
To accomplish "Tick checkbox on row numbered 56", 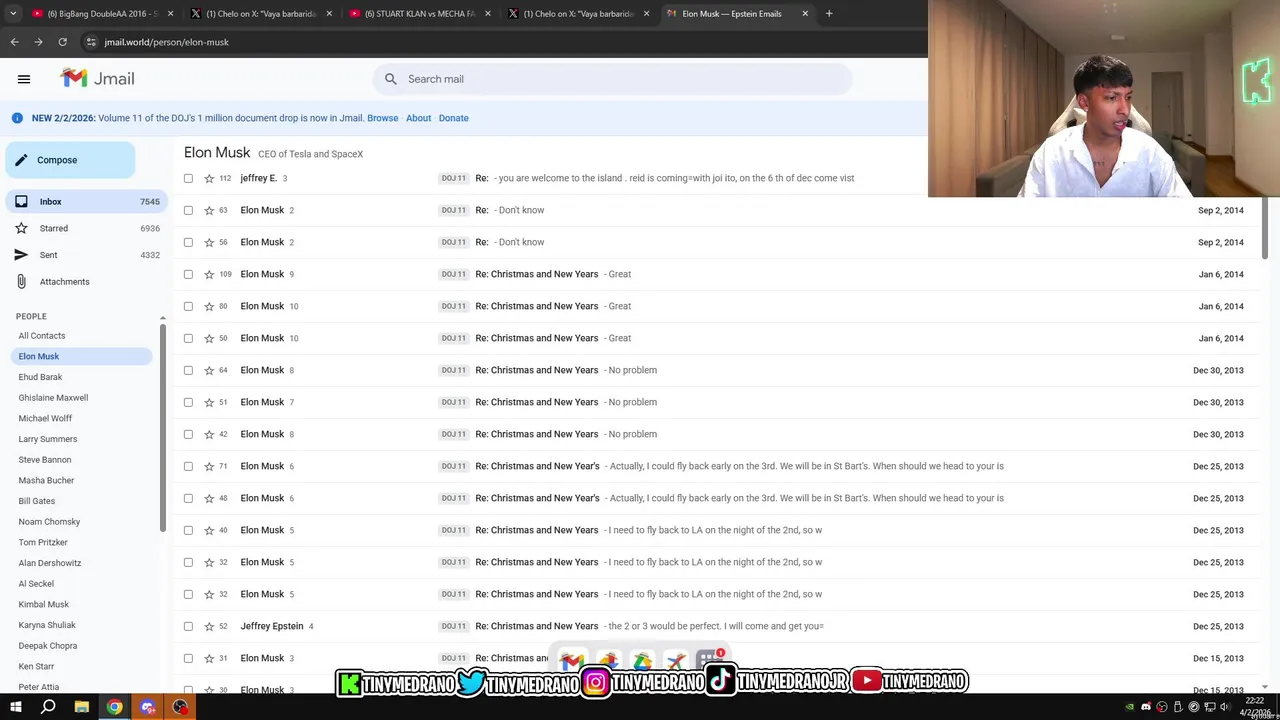I will pyautogui.click(x=188, y=242).
